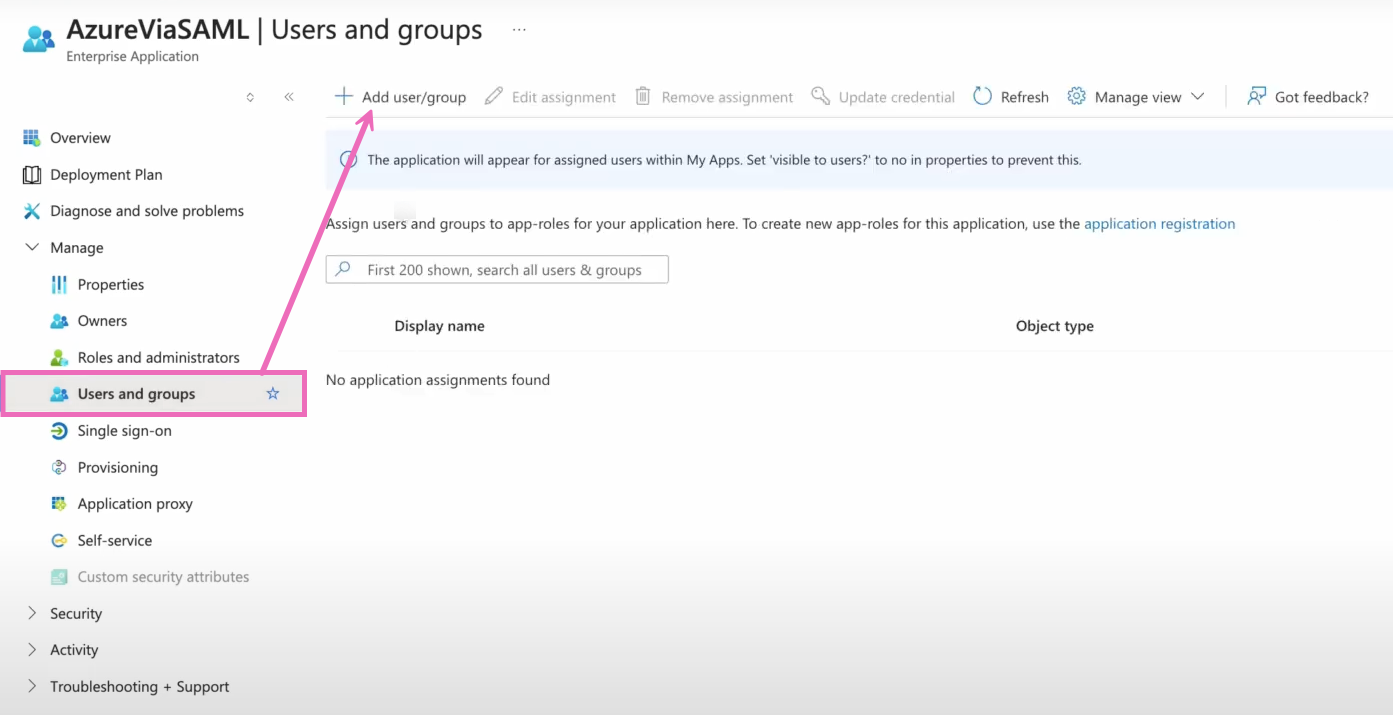Click the Custom security attributes icon

(x=59, y=577)
